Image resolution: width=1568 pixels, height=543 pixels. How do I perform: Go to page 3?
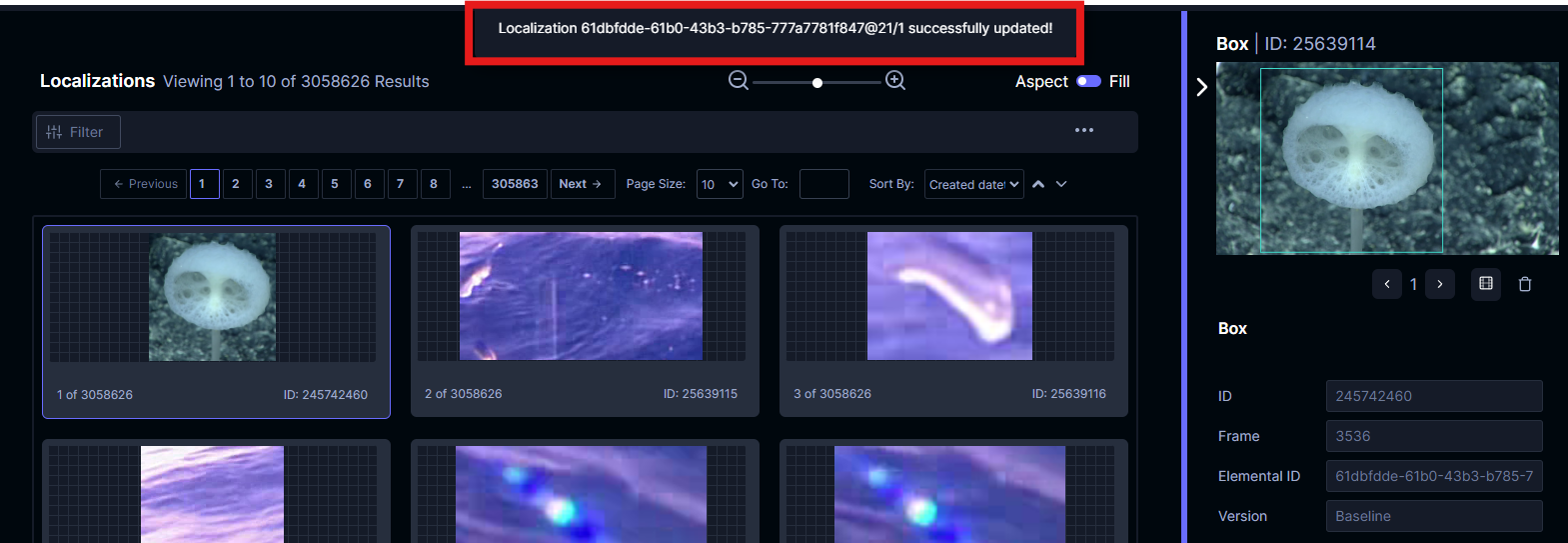click(x=270, y=184)
